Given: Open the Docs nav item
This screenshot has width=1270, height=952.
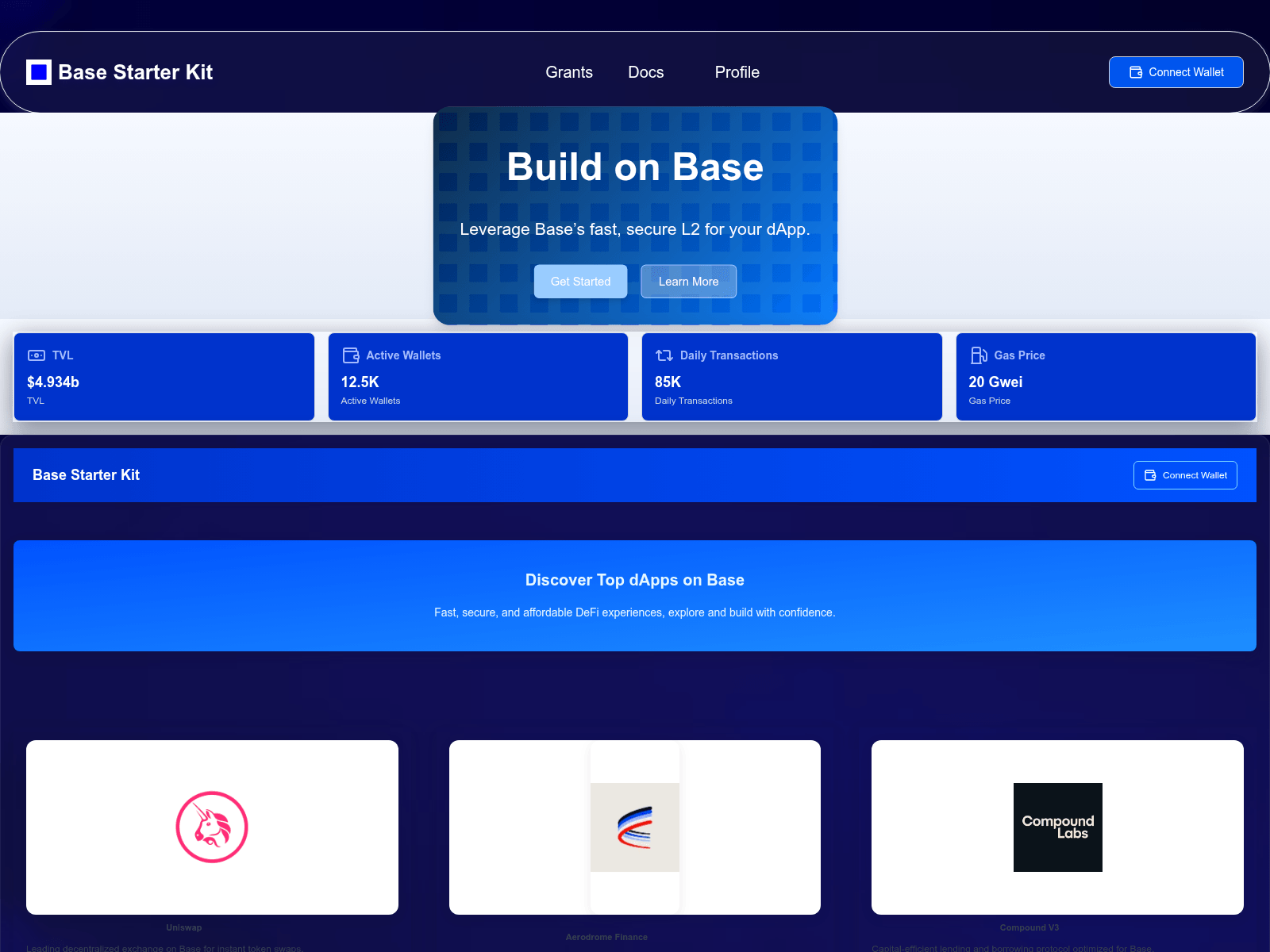Looking at the screenshot, I should pos(646,72).
